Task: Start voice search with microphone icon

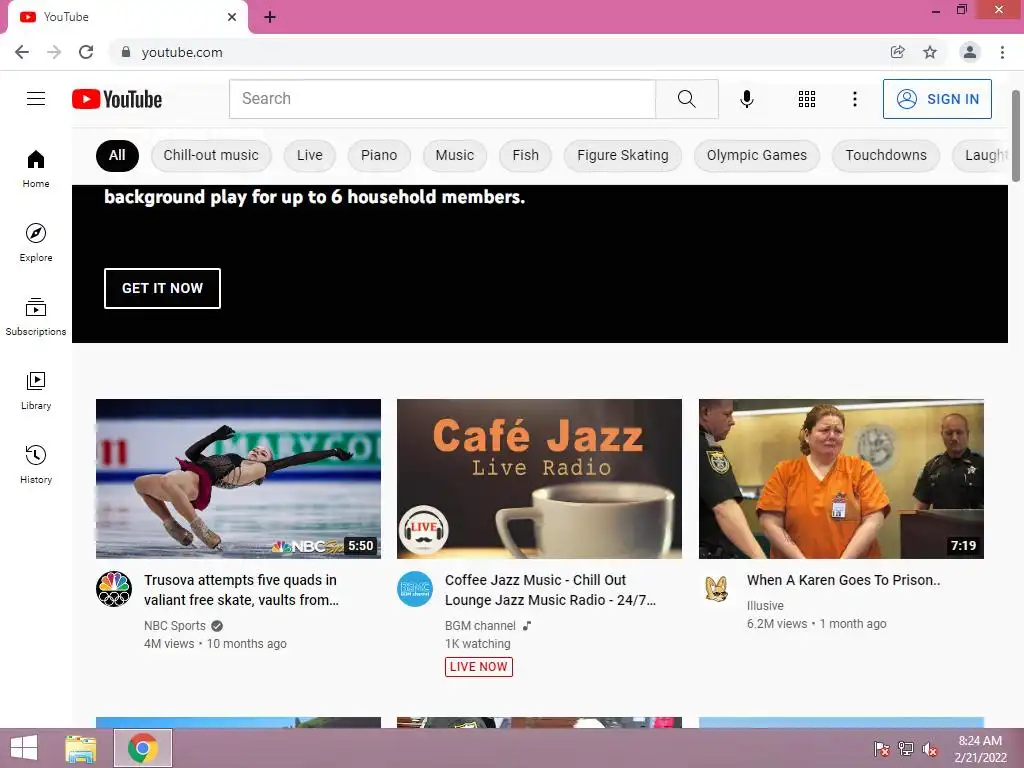Action: (x=746, y=99)
